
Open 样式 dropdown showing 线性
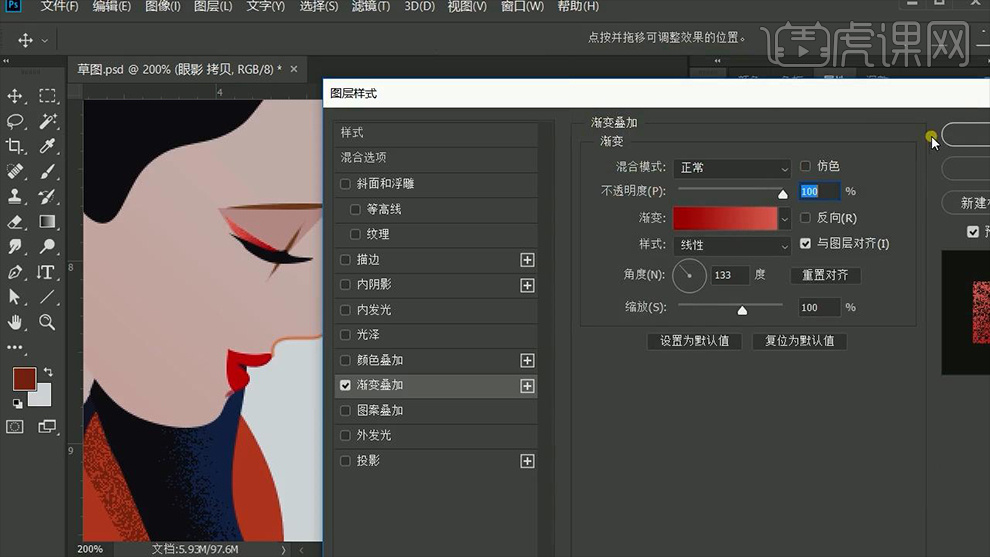[732, 245]
